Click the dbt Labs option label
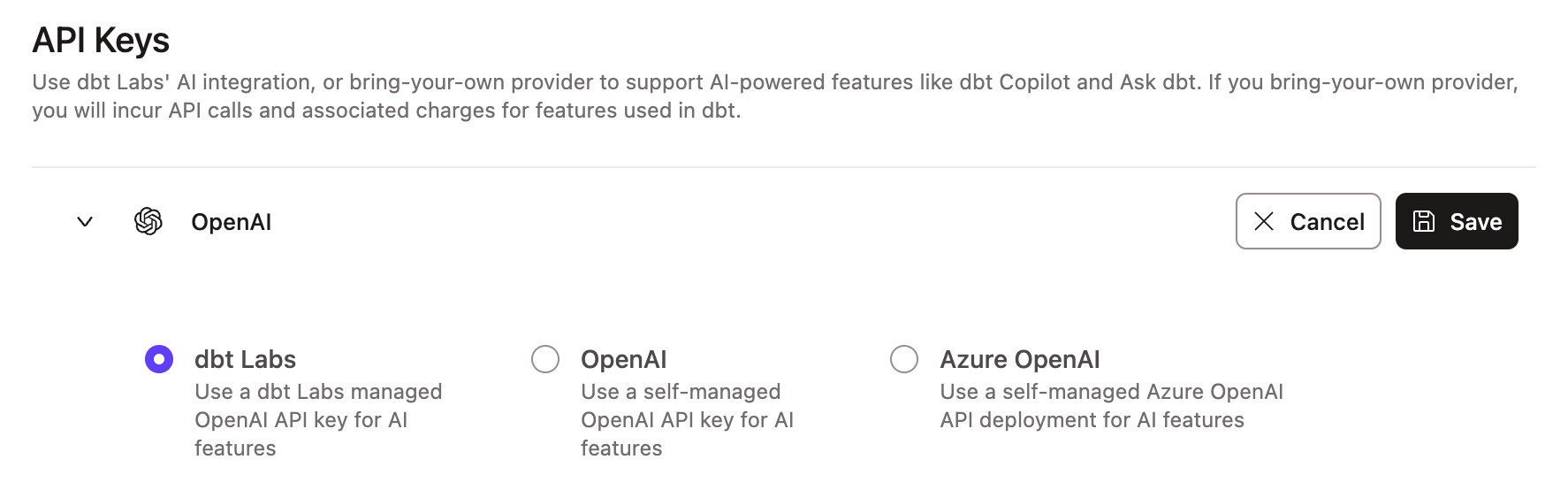This screenshot has height=490, width=1568. click(x=245, y=359)
